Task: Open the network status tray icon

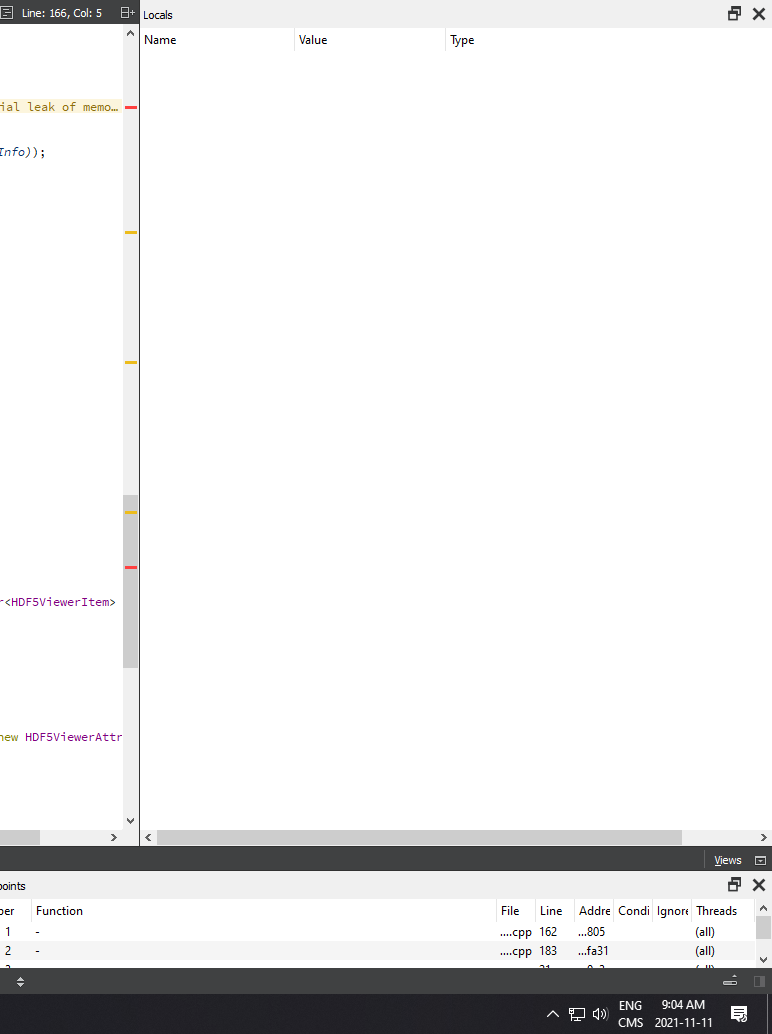Action: click(x=577, y=1014)
